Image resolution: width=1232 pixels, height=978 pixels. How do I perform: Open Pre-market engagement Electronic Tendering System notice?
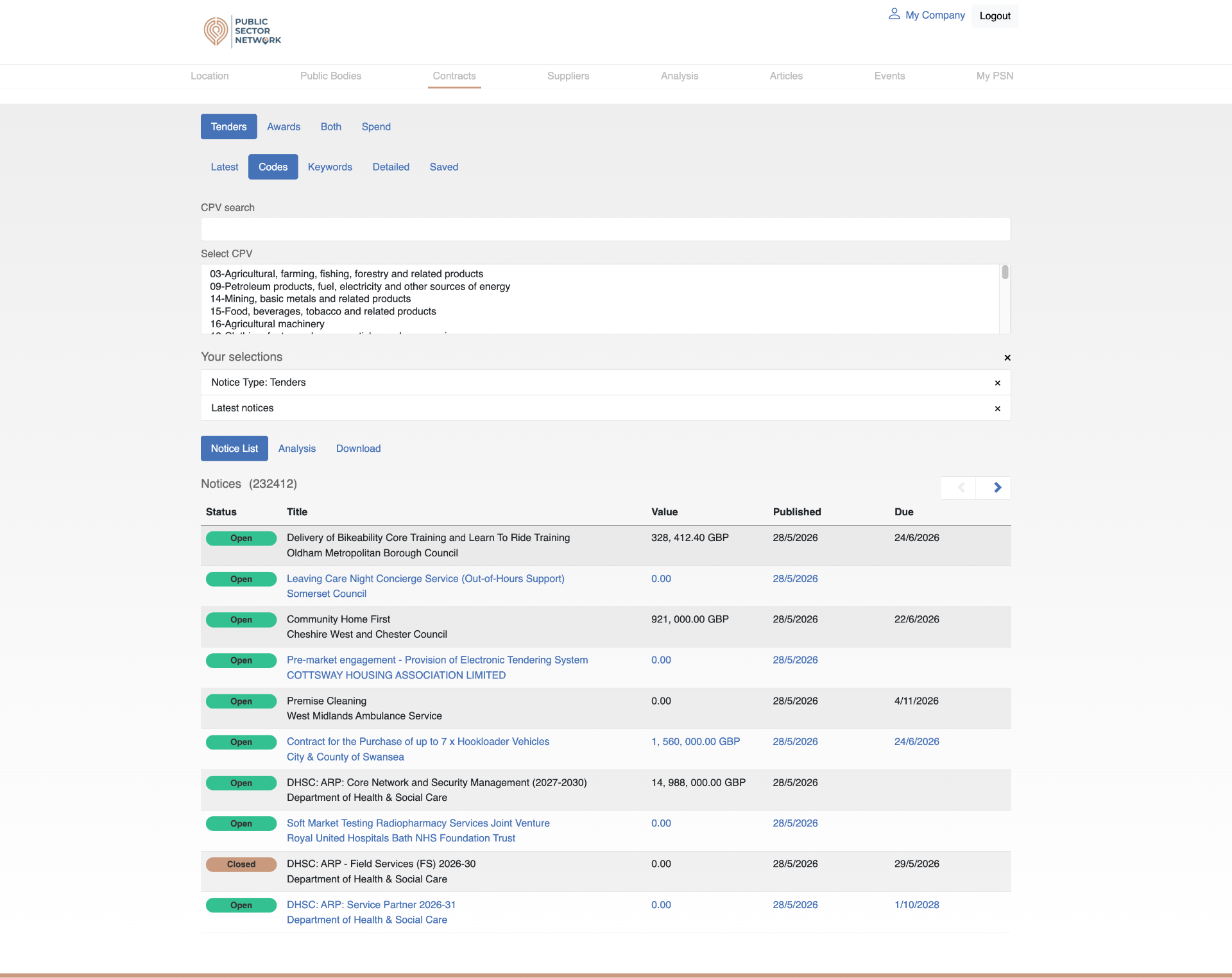click(438, 660)
